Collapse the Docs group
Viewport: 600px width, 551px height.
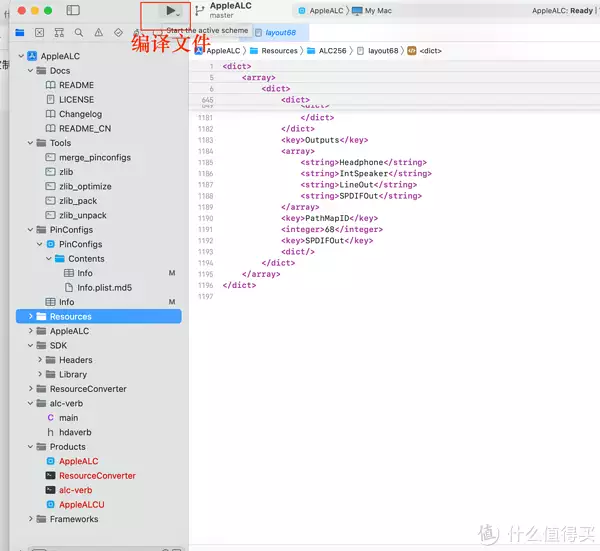tap(30, 71)
